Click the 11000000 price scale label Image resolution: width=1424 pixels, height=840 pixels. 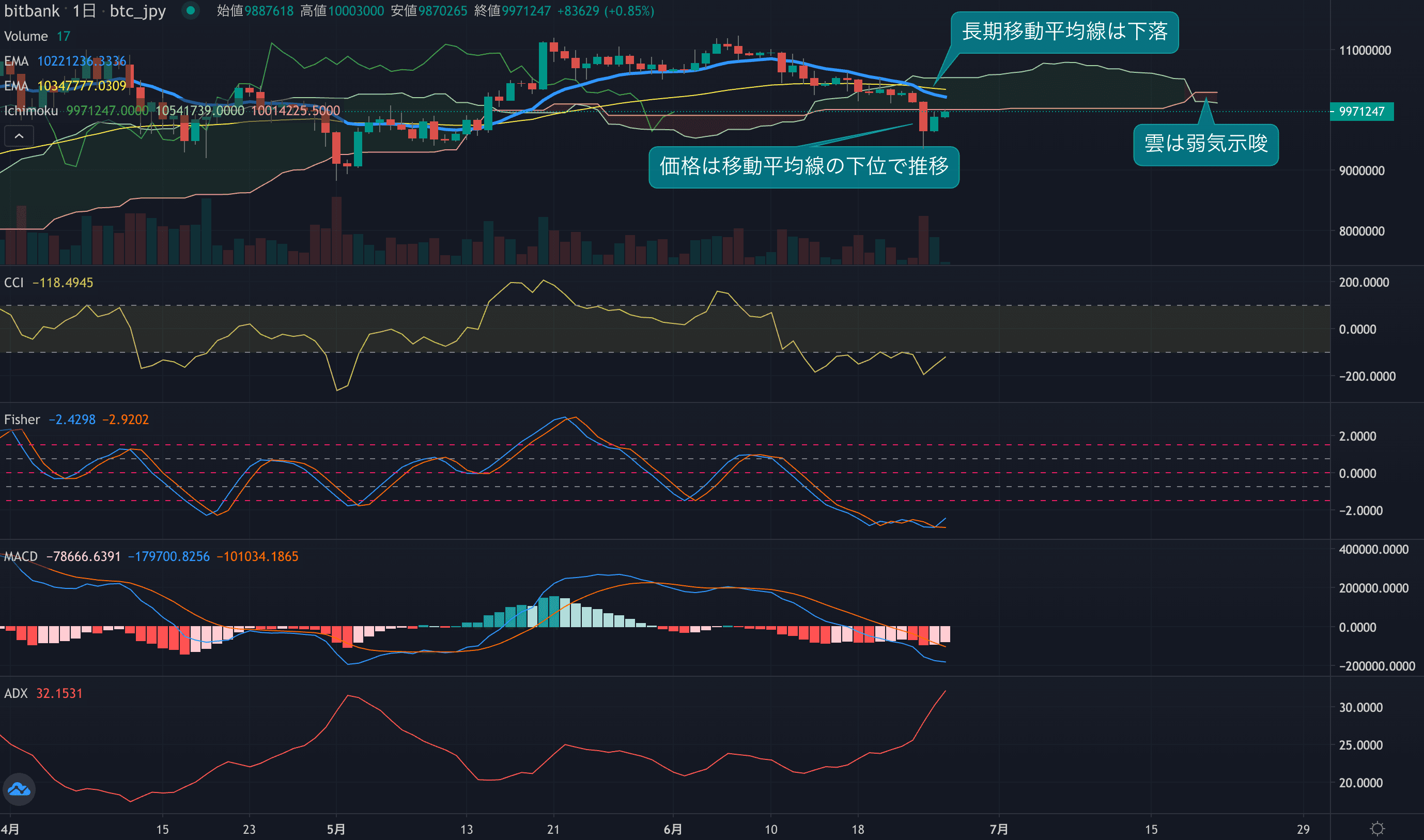[x=1365, y=51]
